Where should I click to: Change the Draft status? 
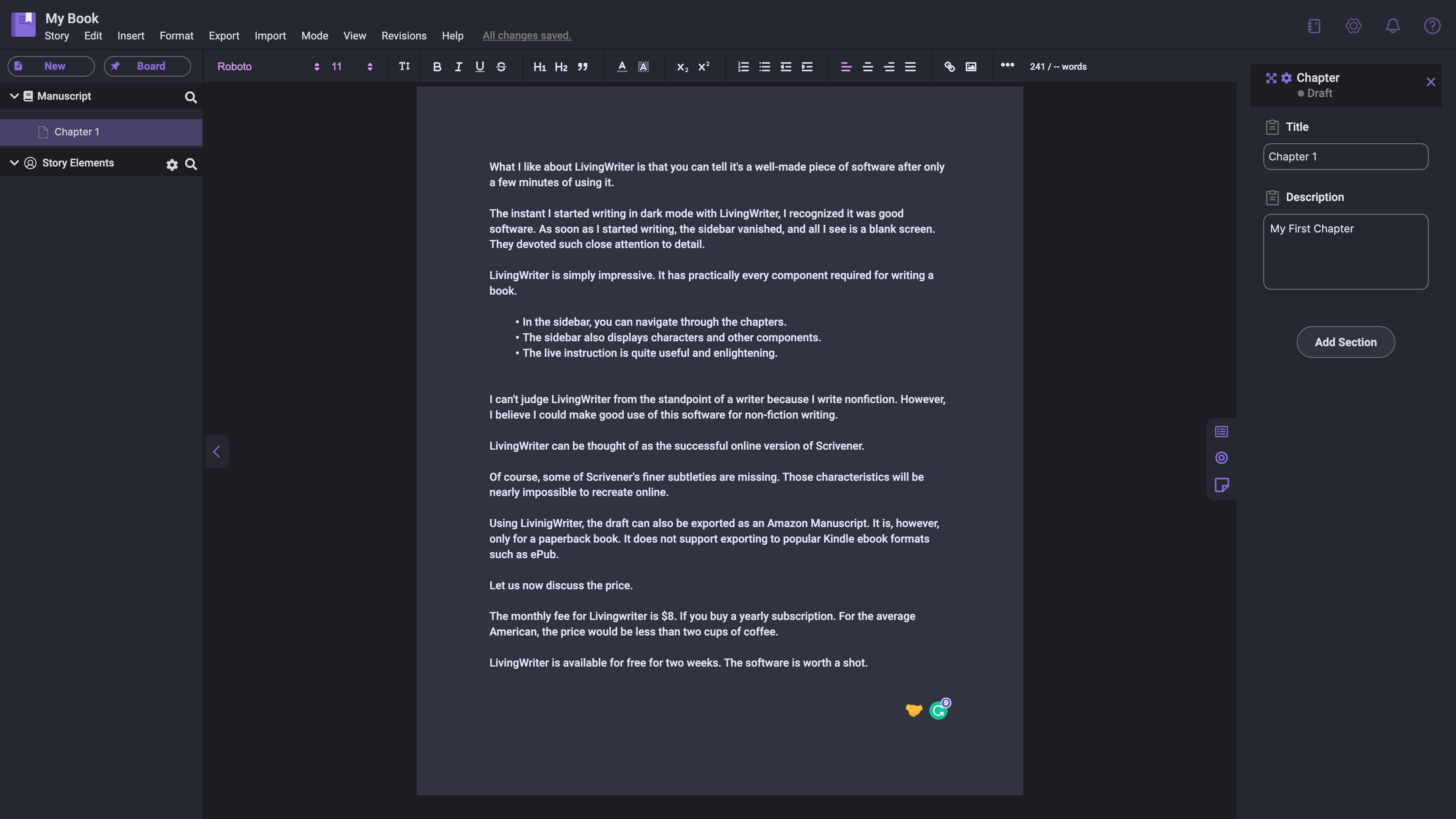tap(1315, 93)
